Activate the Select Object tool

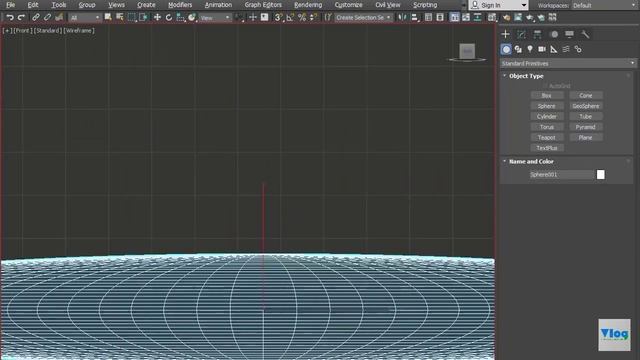click(108, 18)
